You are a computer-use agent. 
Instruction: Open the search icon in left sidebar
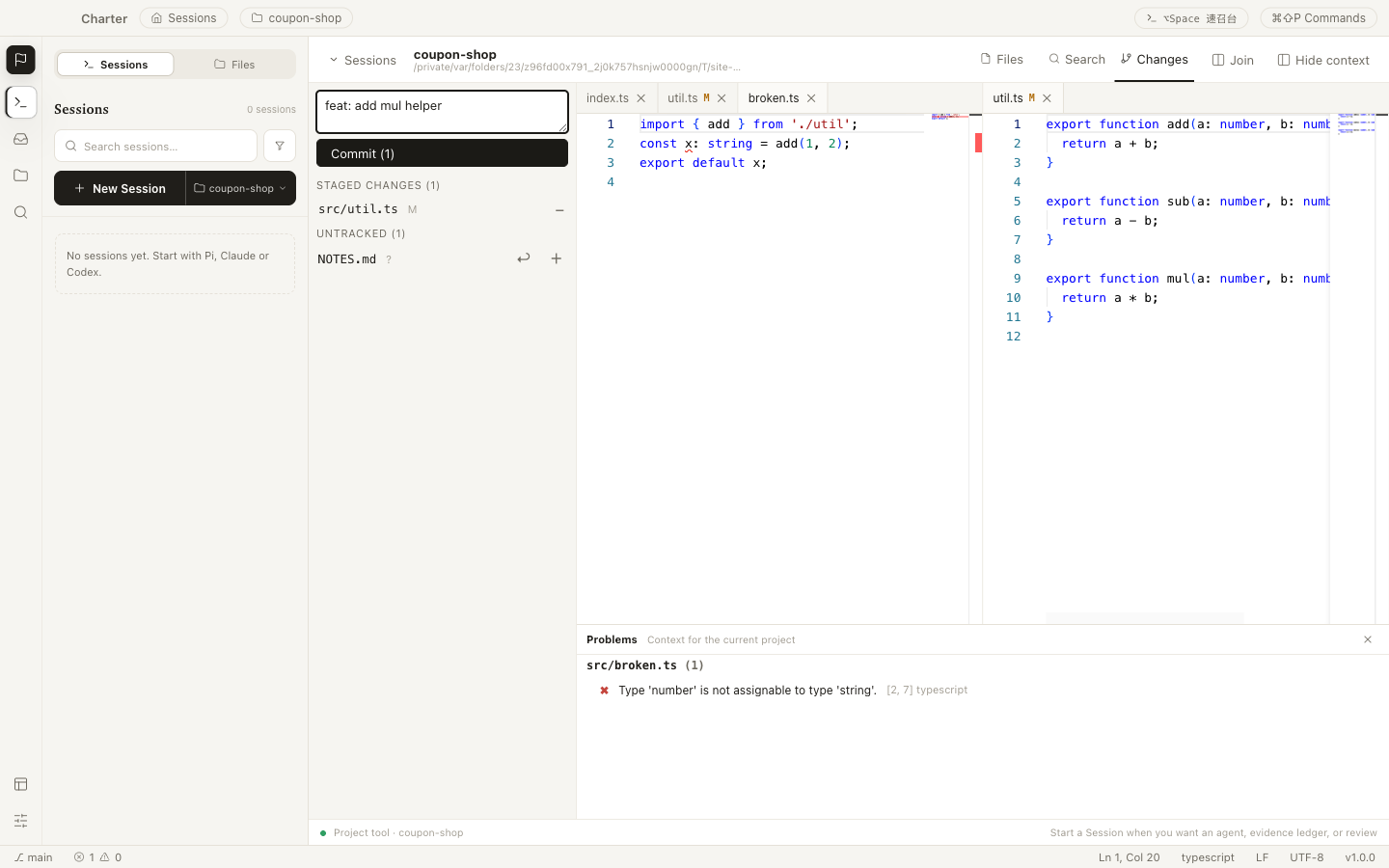(x=20, y=212)
